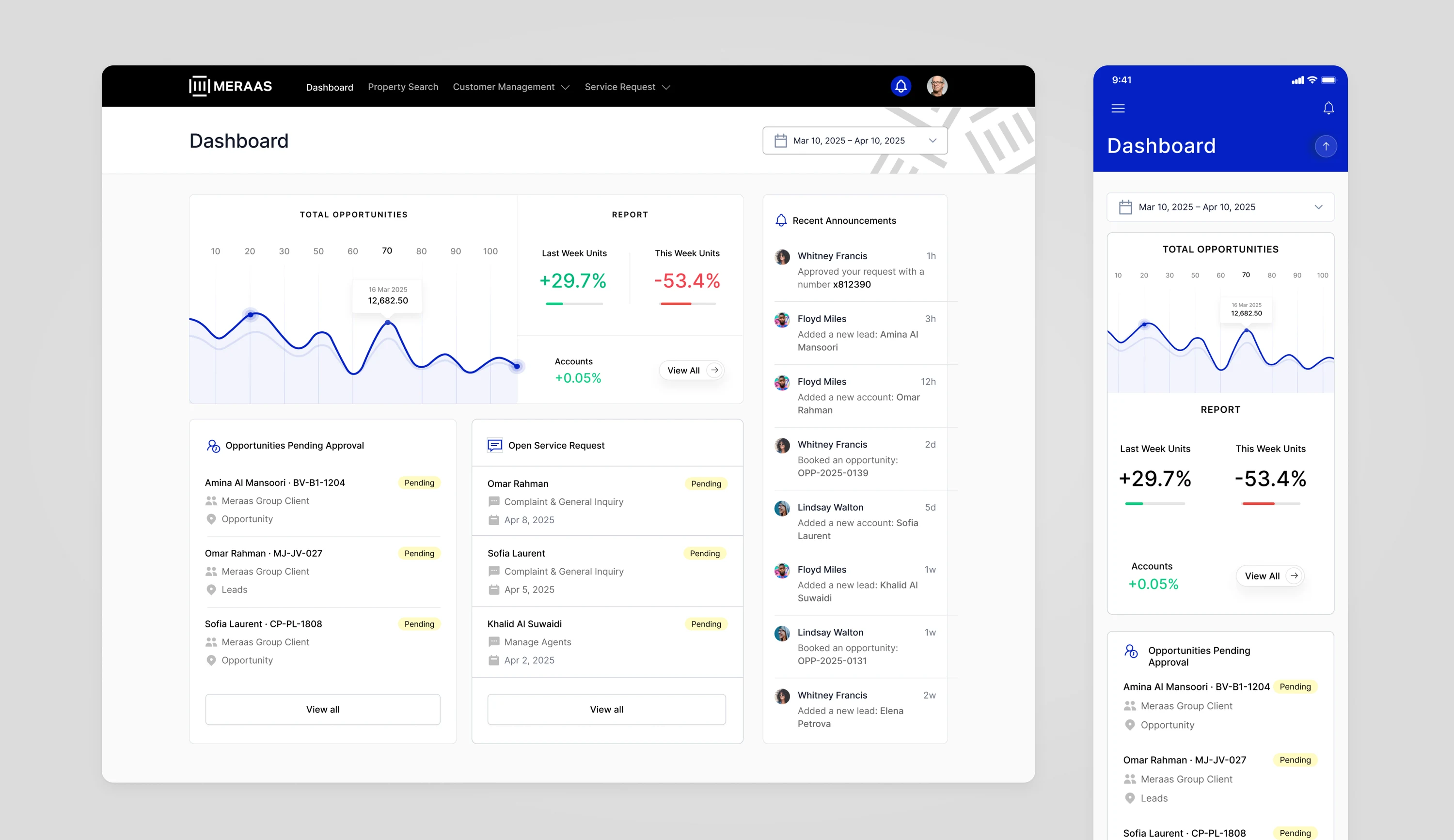Click View all under Open Service Request
Image resolution: width=1454 pixels, height=840 pixels.
click(606, 709)
